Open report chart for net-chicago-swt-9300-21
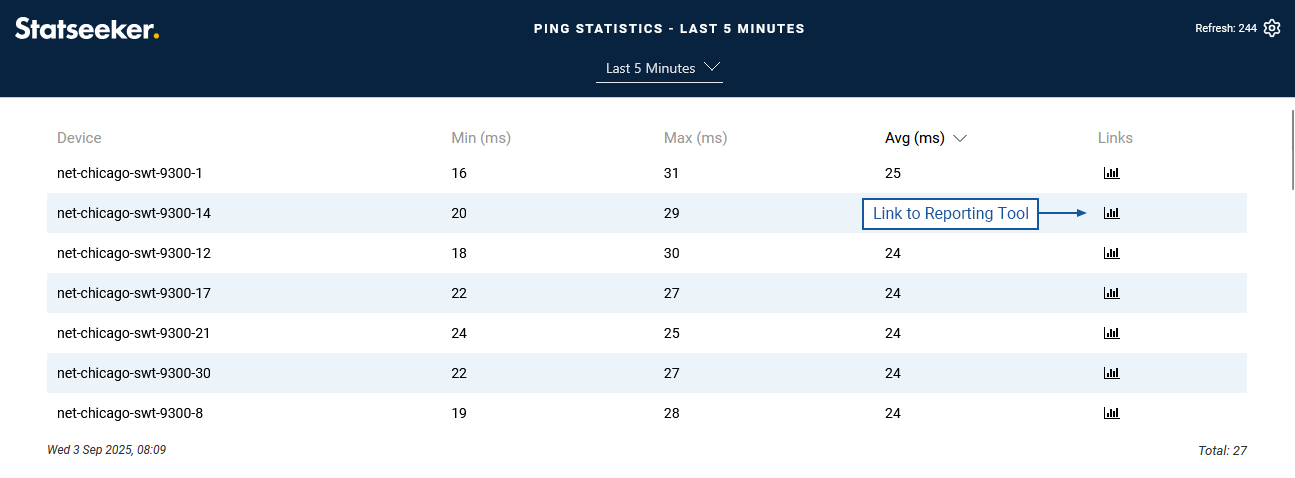Image resolution: width=1295 pixels, height=478 pixels. pyautogui.click(x=1111, y=333)
